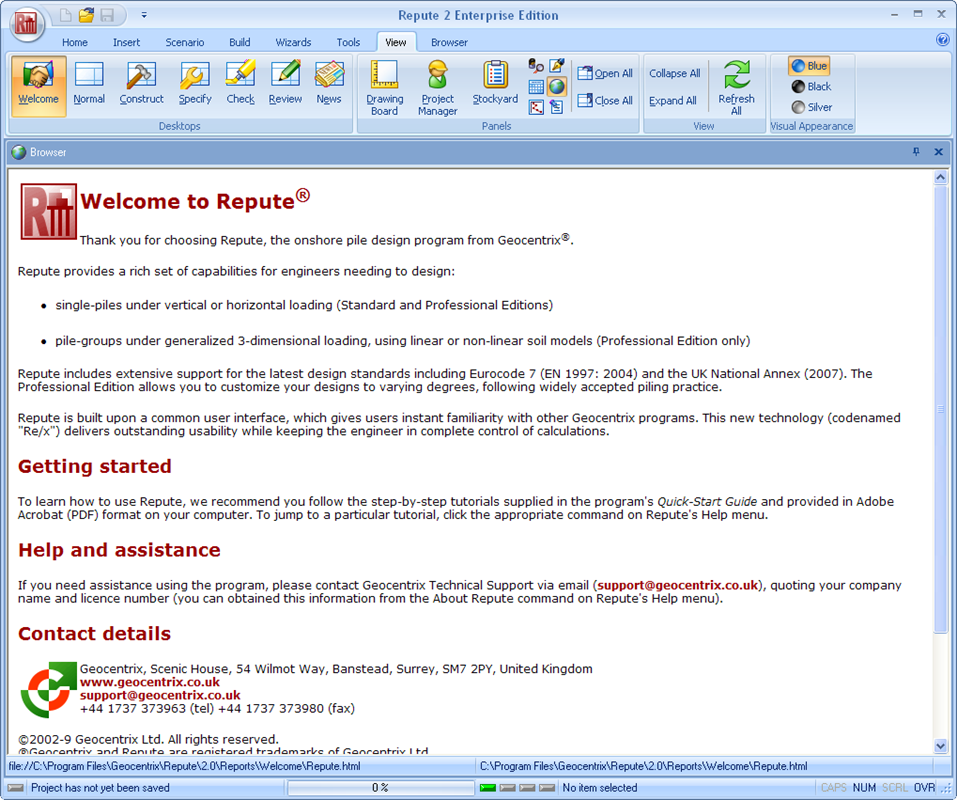The width and height of the screenshot is (957, 800).
Task: Click the OVR indicator in status bar
Action: [x=925, y=788]
